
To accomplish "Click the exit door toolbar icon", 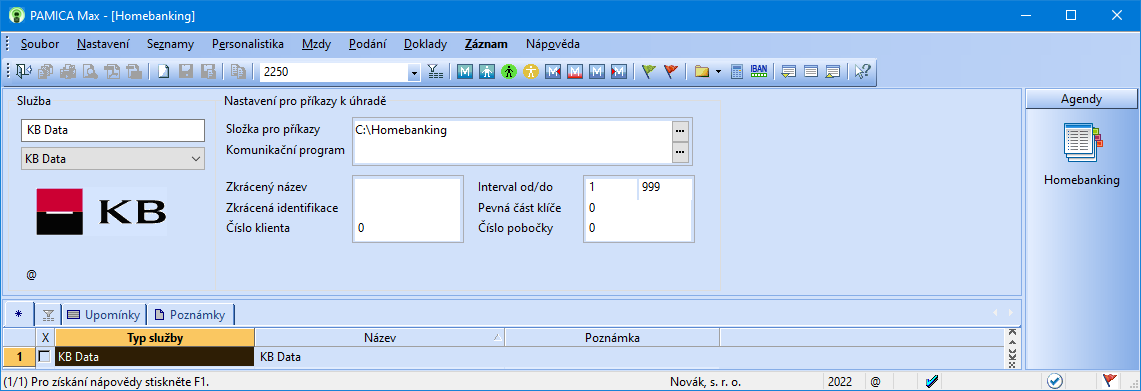I will (24, 71).
